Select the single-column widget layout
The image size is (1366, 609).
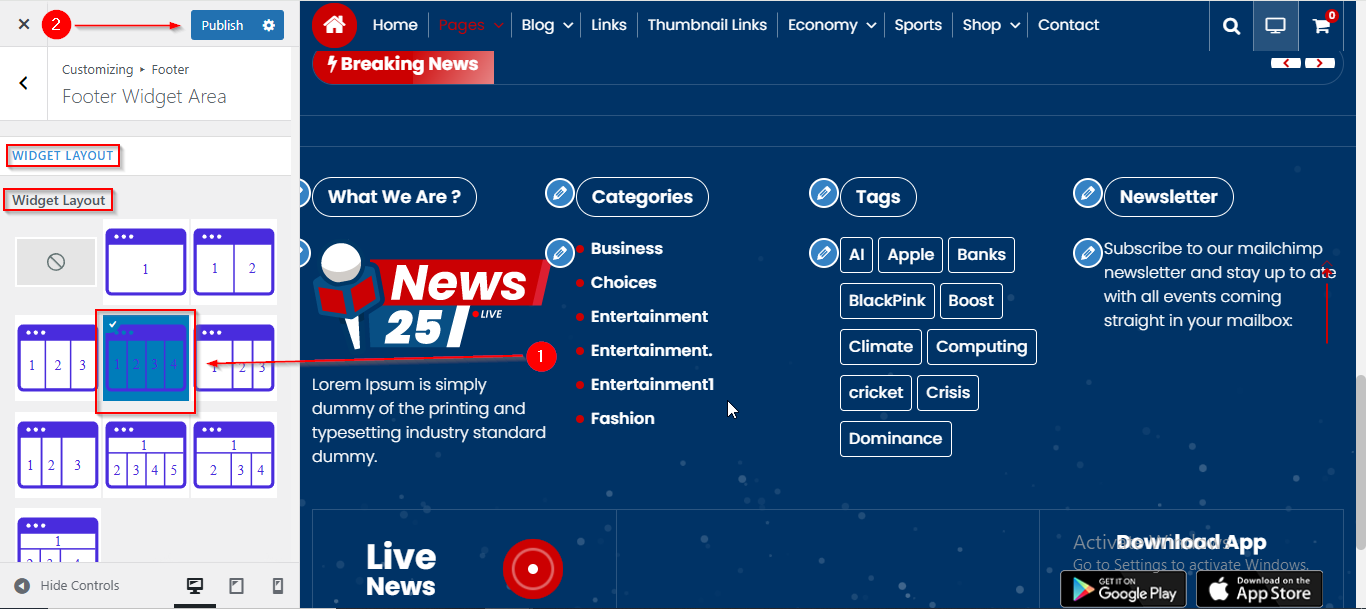pyautogui.click(x=146, y=262)
